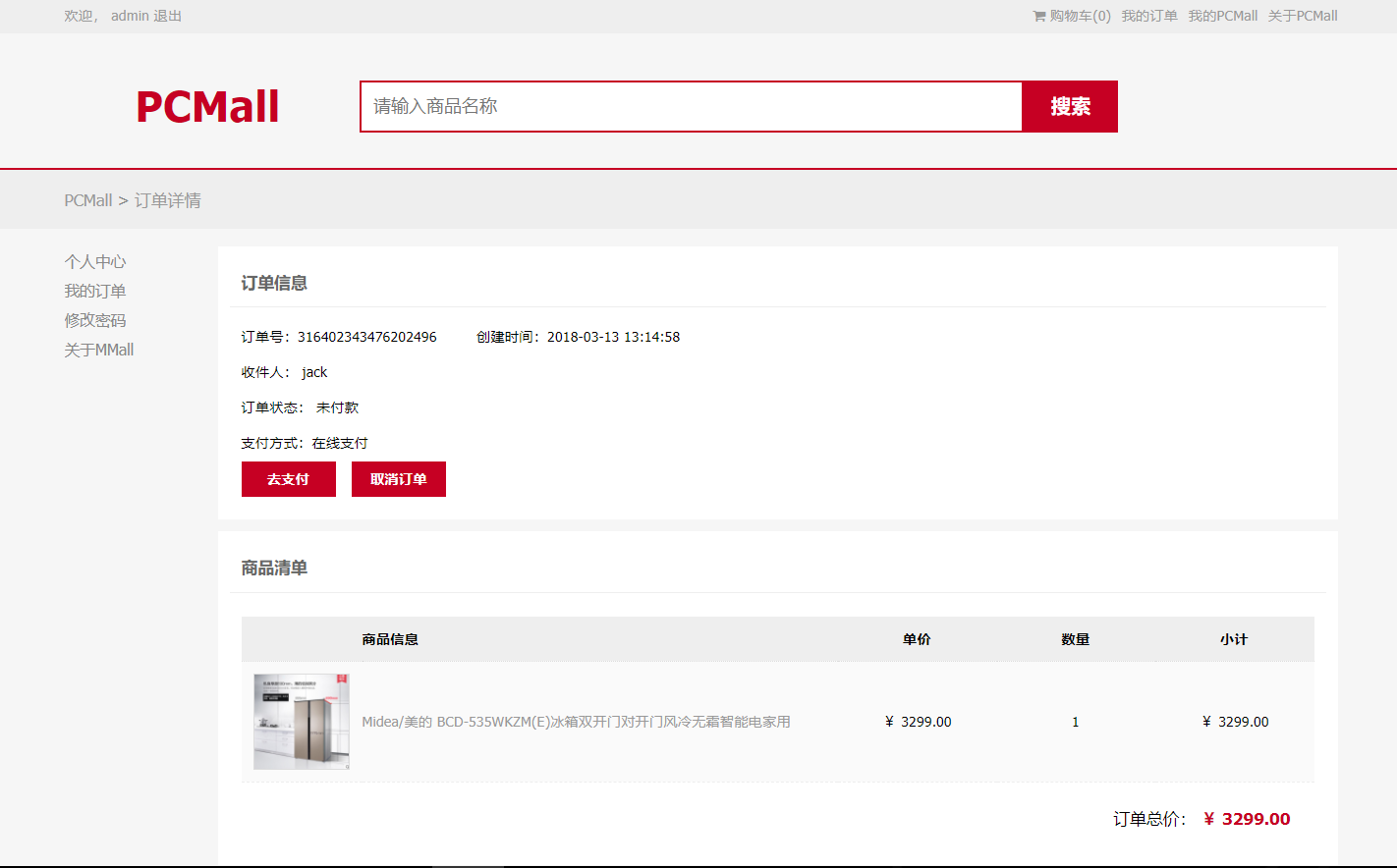The height and width of the screenshot is (868, 1397).
Task: Click the order total ¥ 3299.00 in red
Action: pos(1247,819)
